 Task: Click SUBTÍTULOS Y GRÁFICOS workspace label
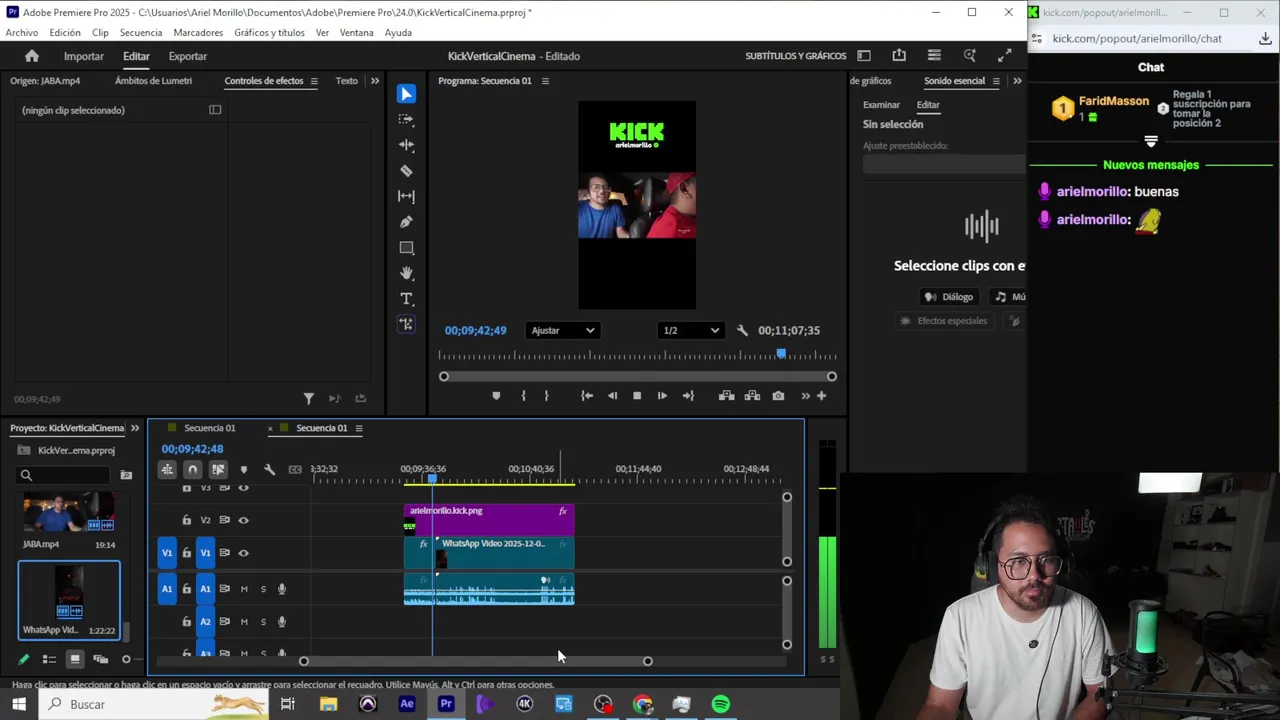click(x=796, y=56)
